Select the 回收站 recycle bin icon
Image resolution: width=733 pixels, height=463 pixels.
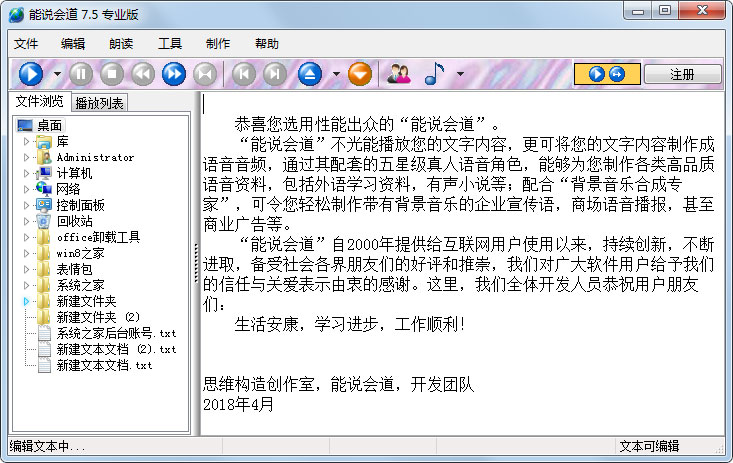click(x=44, y=221)
